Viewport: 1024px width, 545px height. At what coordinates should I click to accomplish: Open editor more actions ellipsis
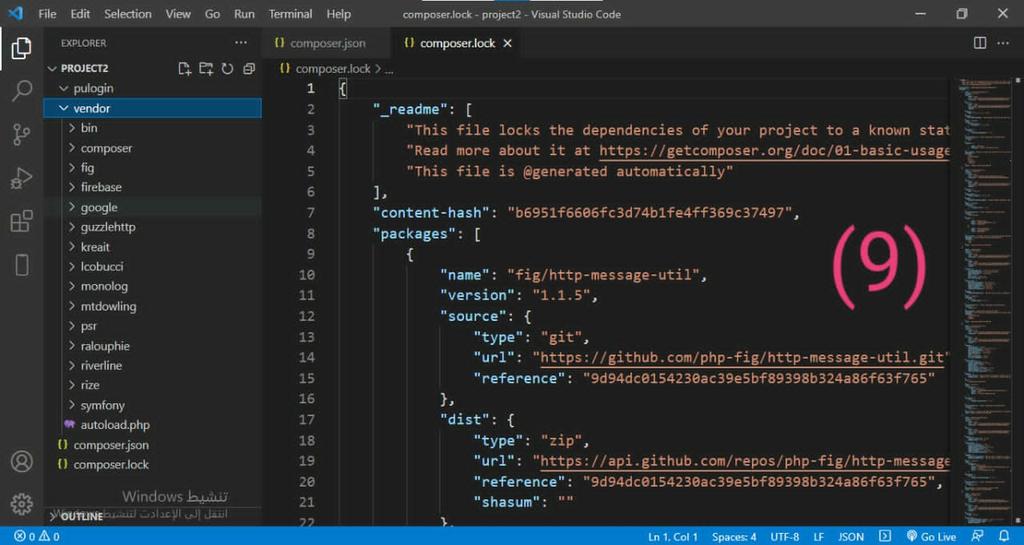click(1003, 43)
